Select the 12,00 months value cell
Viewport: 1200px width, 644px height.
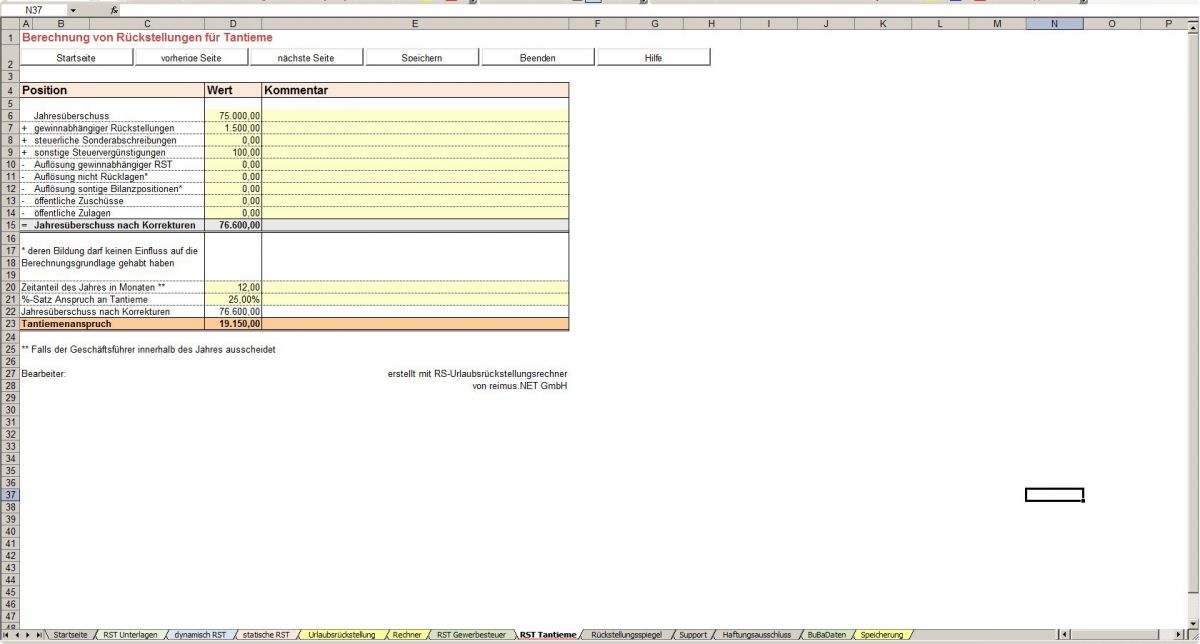233,286
